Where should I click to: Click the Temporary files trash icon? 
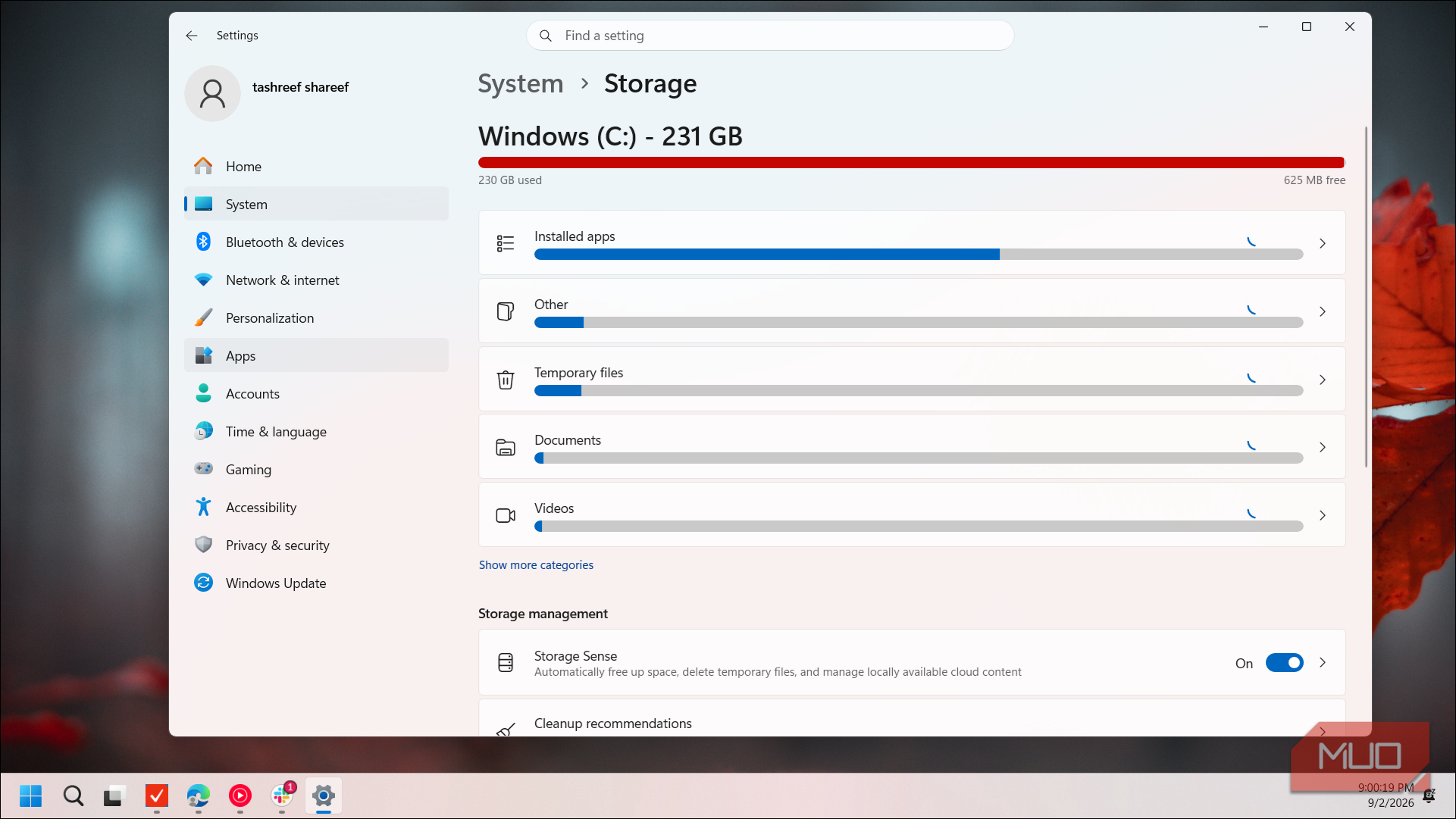point(506,380)
